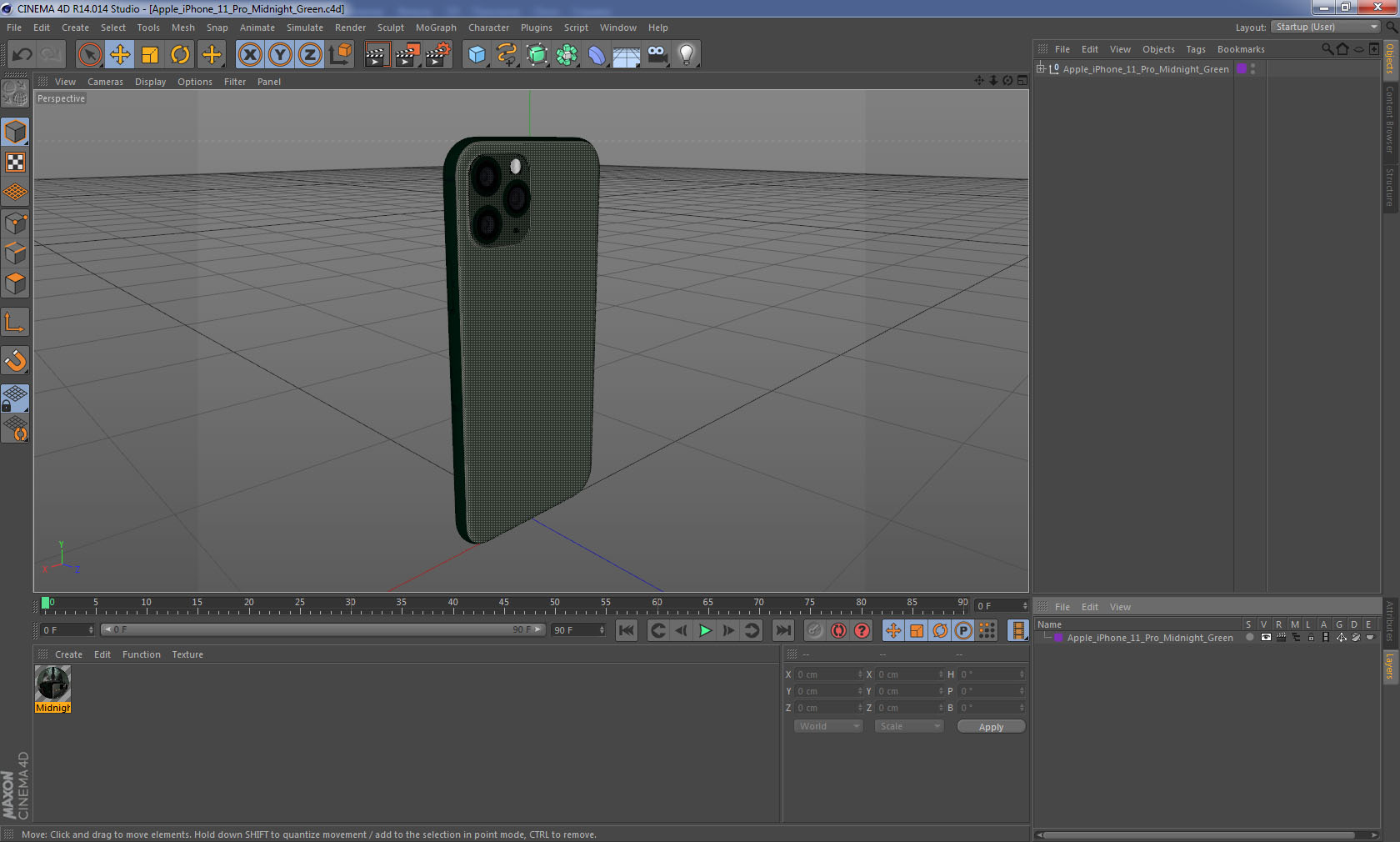The height and width of the screenshot is (842, 1400).
Task: Expand Apple_iPhone_11_Pro_Midnight_Green object tree
Action: coord(1041,69)
